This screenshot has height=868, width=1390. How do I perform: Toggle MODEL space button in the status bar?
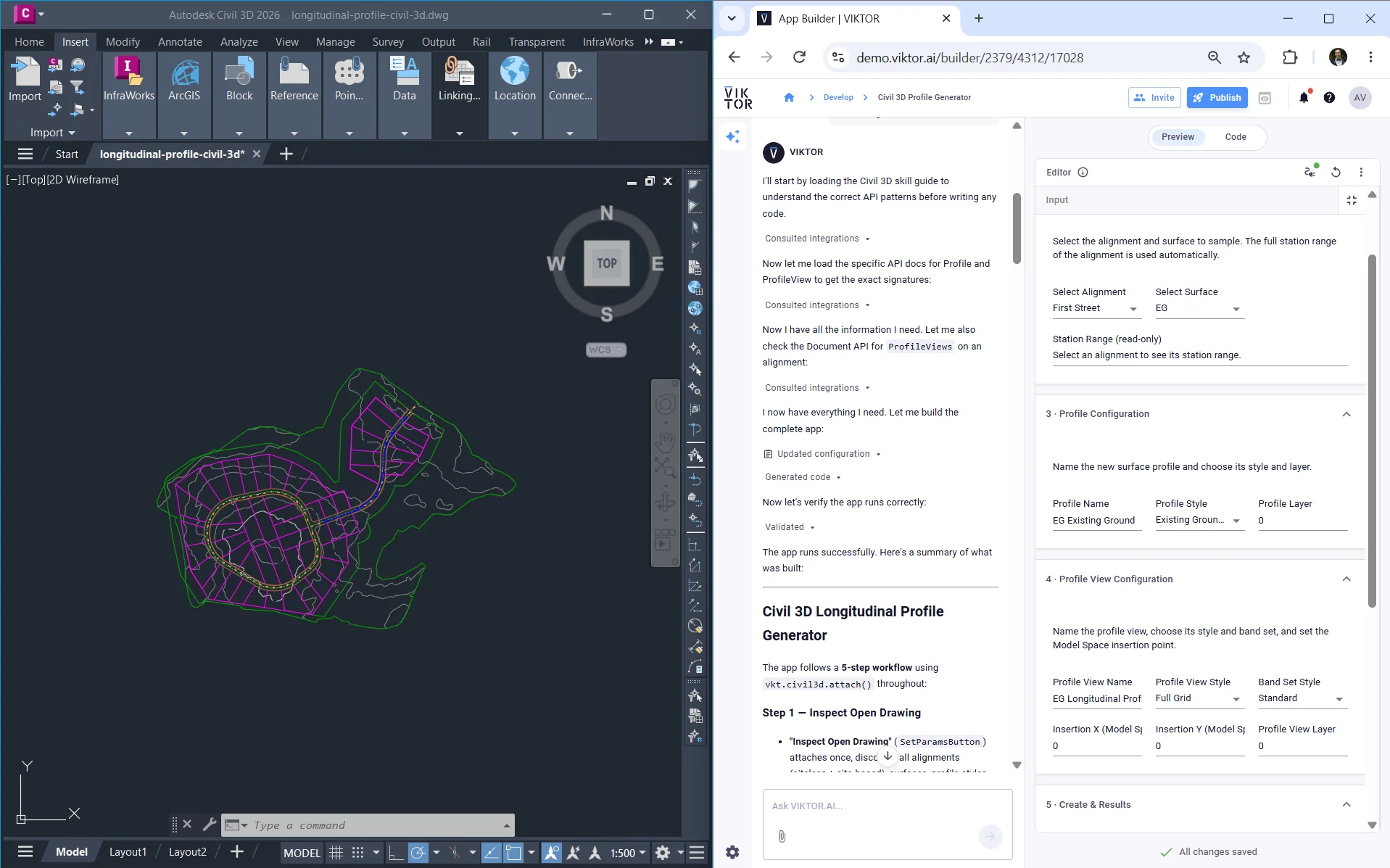[302, 853]
